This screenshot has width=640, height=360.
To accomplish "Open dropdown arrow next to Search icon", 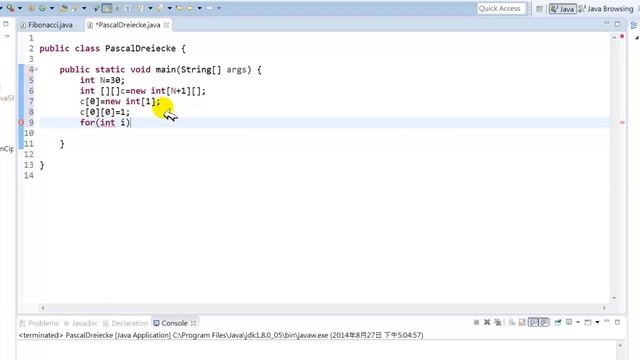I will point(84,8).
